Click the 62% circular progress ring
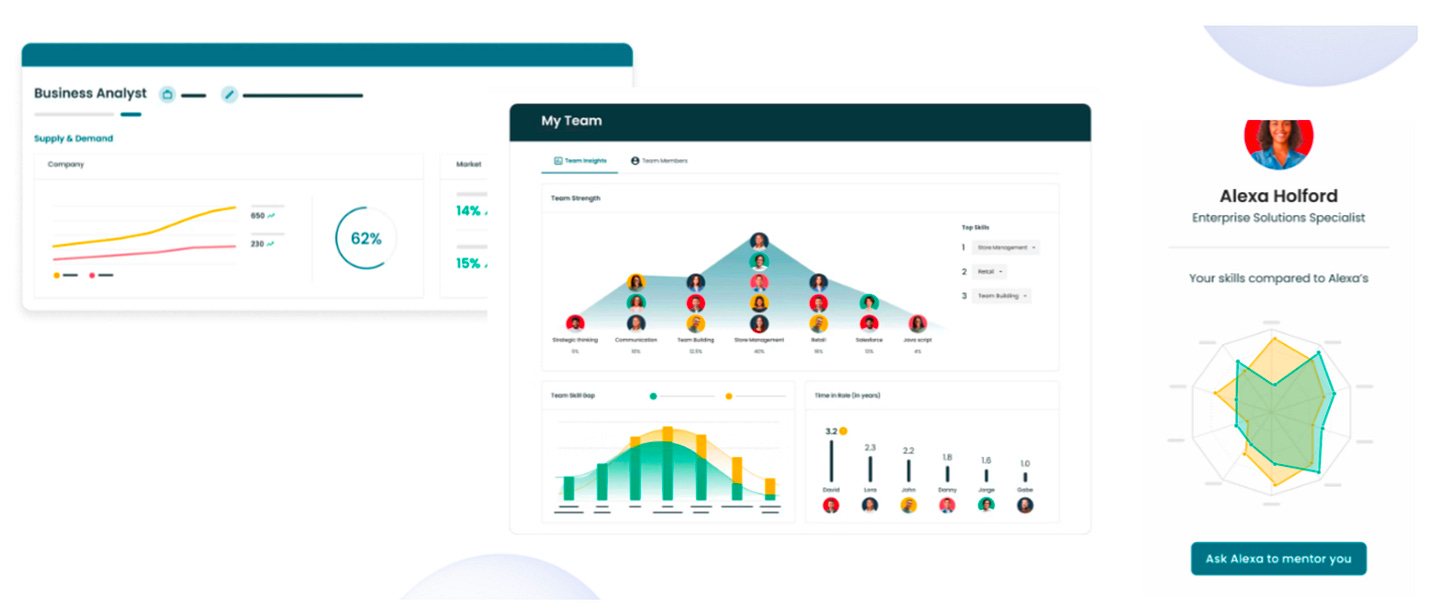Viewport: 1456px width, 611px height. tap(366, 239)
